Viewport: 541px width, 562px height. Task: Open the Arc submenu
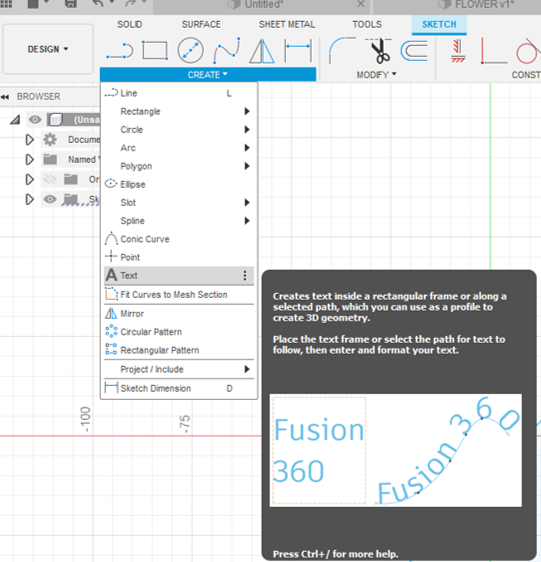coord(179,148)
